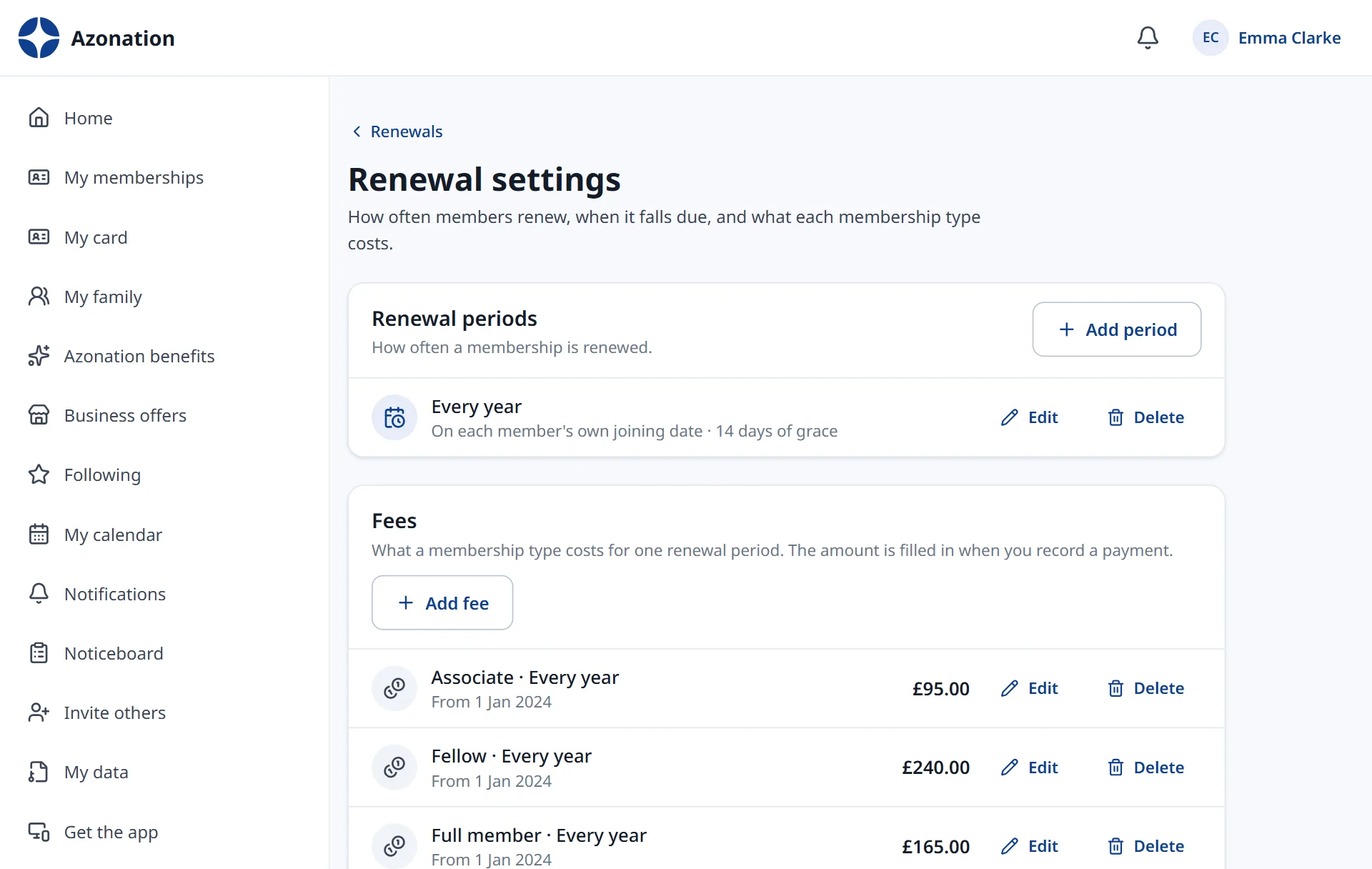This screenshot has height=869, width=1372.
Task: Click the My memberships card icon
Action: coord(39,177)
